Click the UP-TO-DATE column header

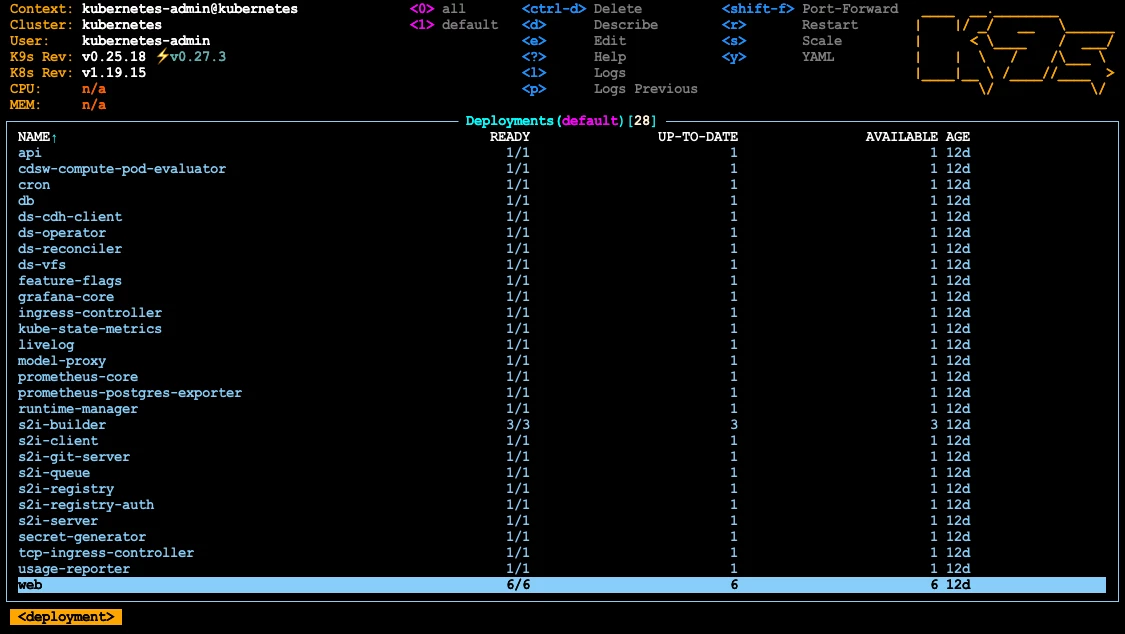pos(697,136)
